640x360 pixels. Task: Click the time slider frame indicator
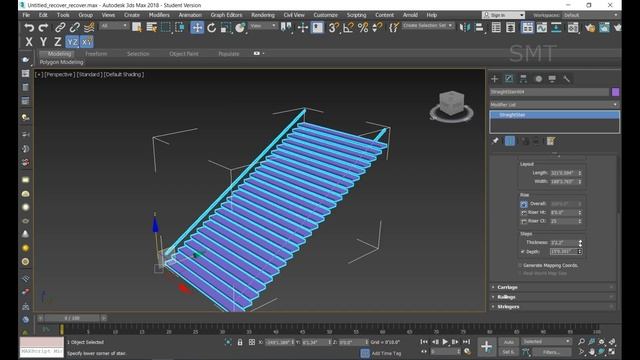(x=72, y=318)
